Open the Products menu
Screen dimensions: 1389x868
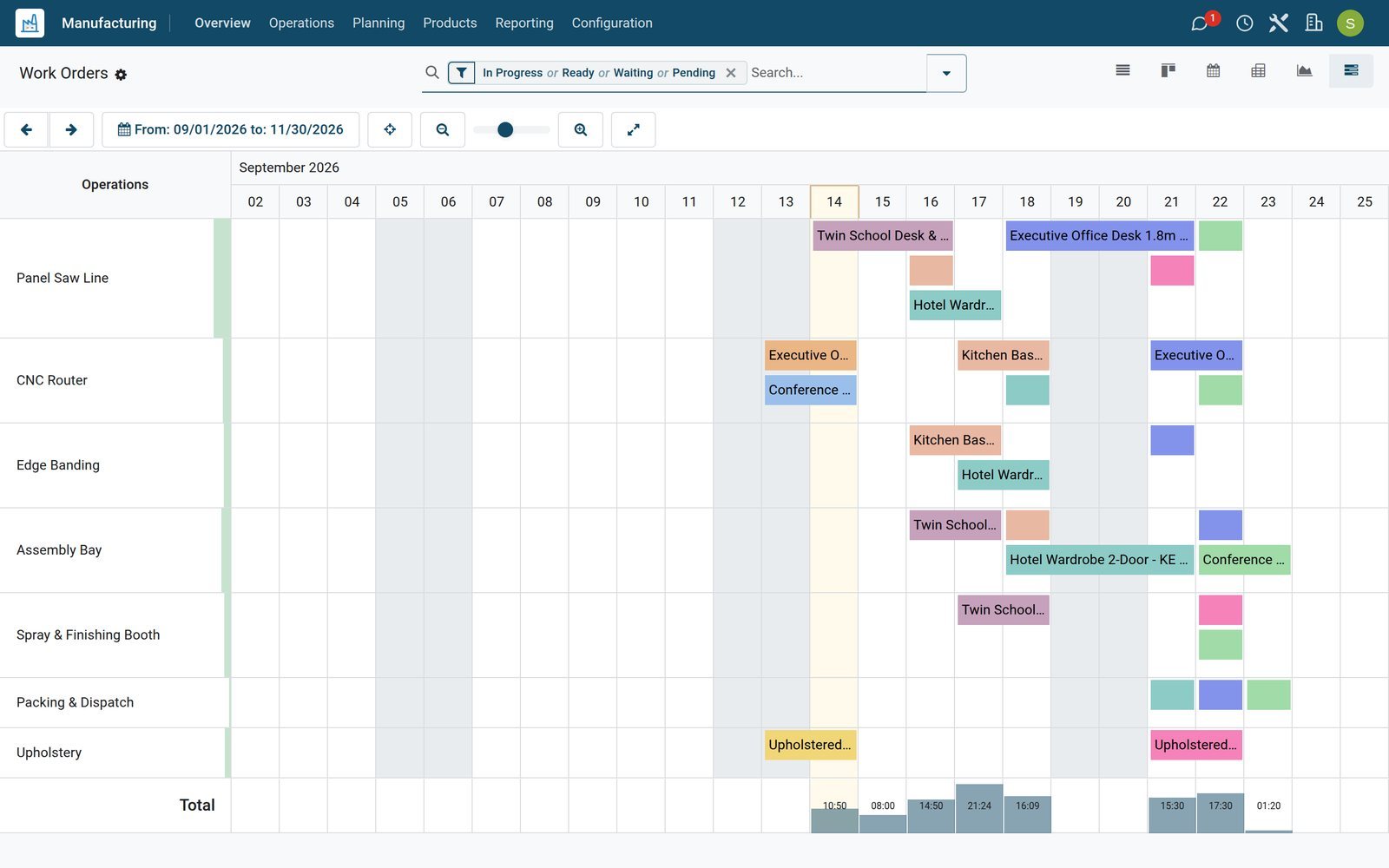[450, 23]
